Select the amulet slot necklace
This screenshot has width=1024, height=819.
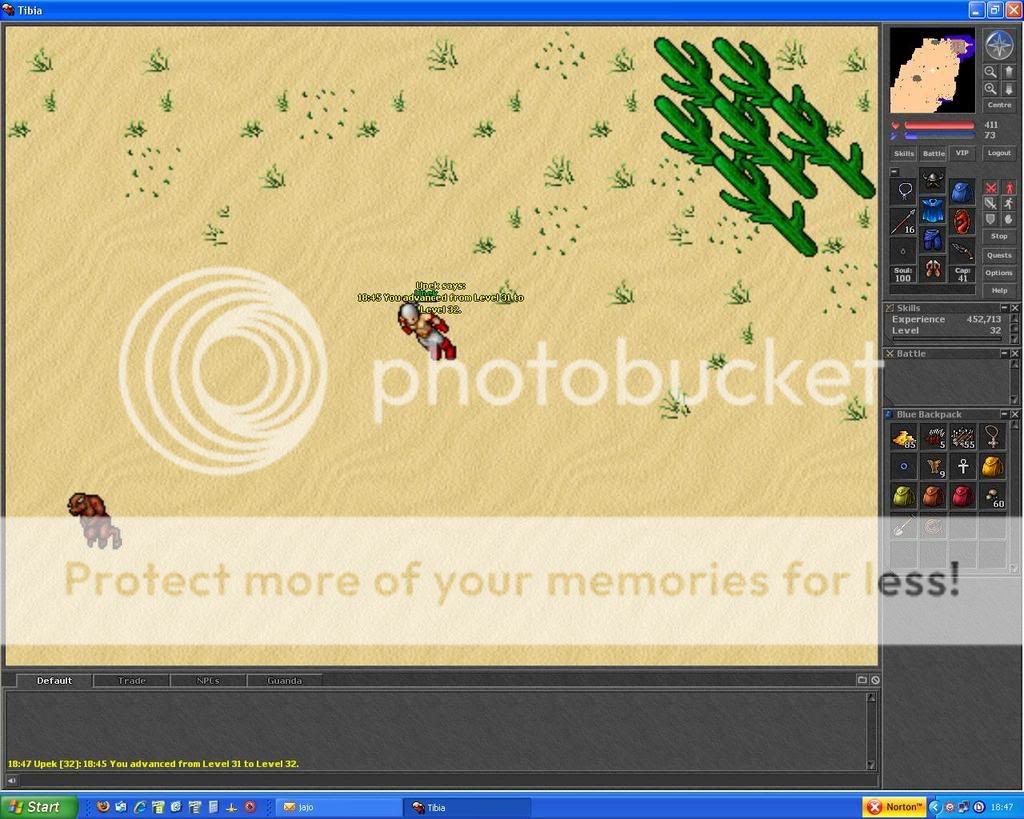[904, 191]
